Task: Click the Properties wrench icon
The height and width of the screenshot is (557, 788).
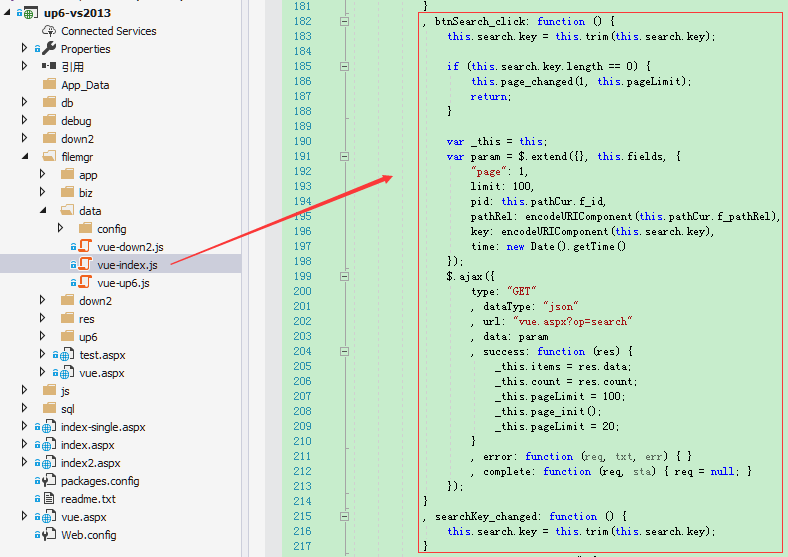Action: pyautogui.click(x=49, y=49)
